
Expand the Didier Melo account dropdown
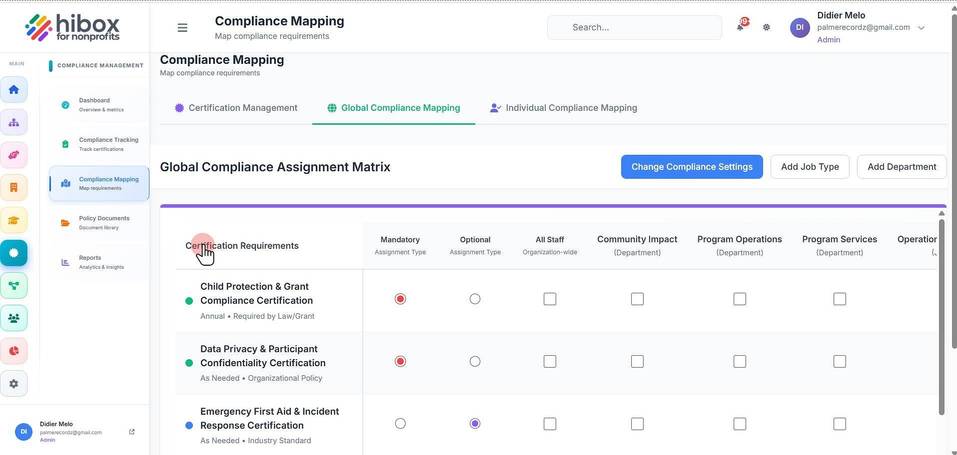click(921, 28)
